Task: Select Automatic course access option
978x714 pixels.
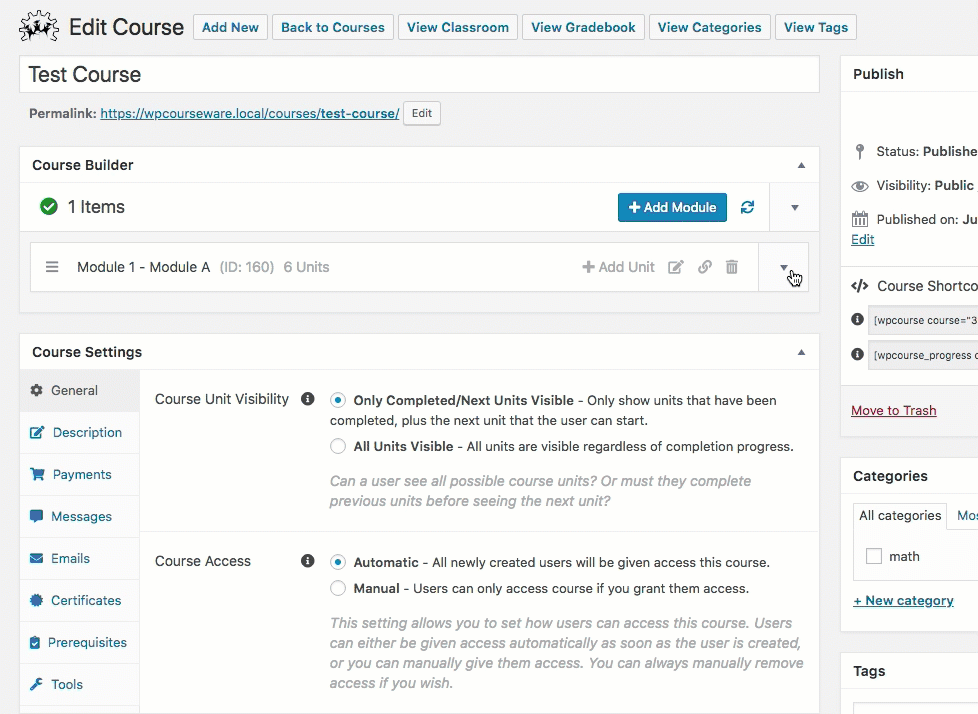Action: [337, 562]
